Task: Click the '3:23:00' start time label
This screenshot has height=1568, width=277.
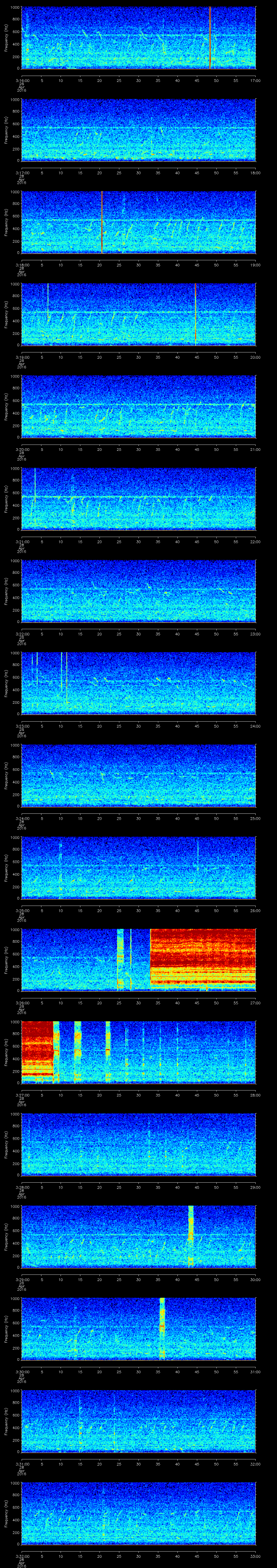Action: pos(22,726)
